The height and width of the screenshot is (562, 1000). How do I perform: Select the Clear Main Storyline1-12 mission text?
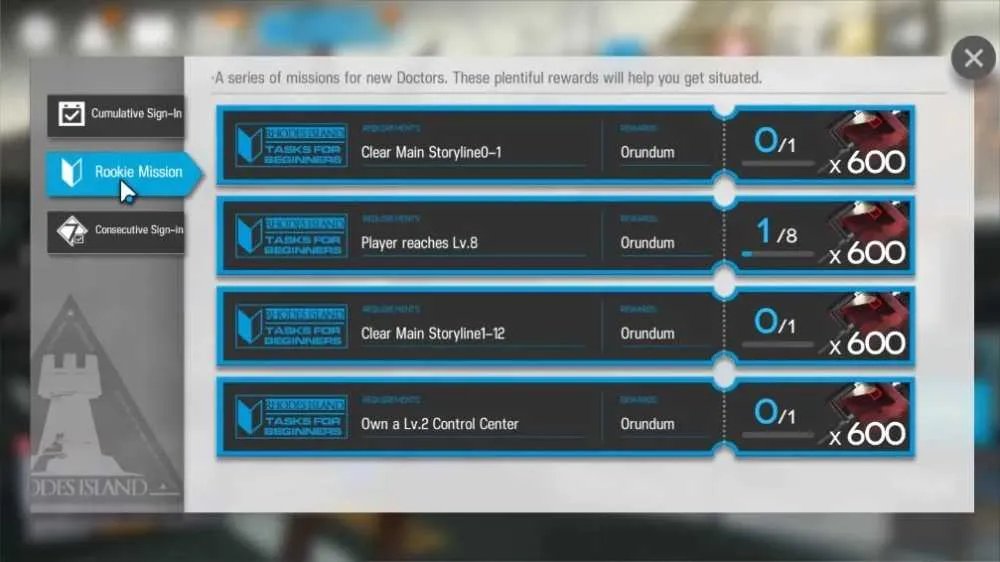coord(432,334)
